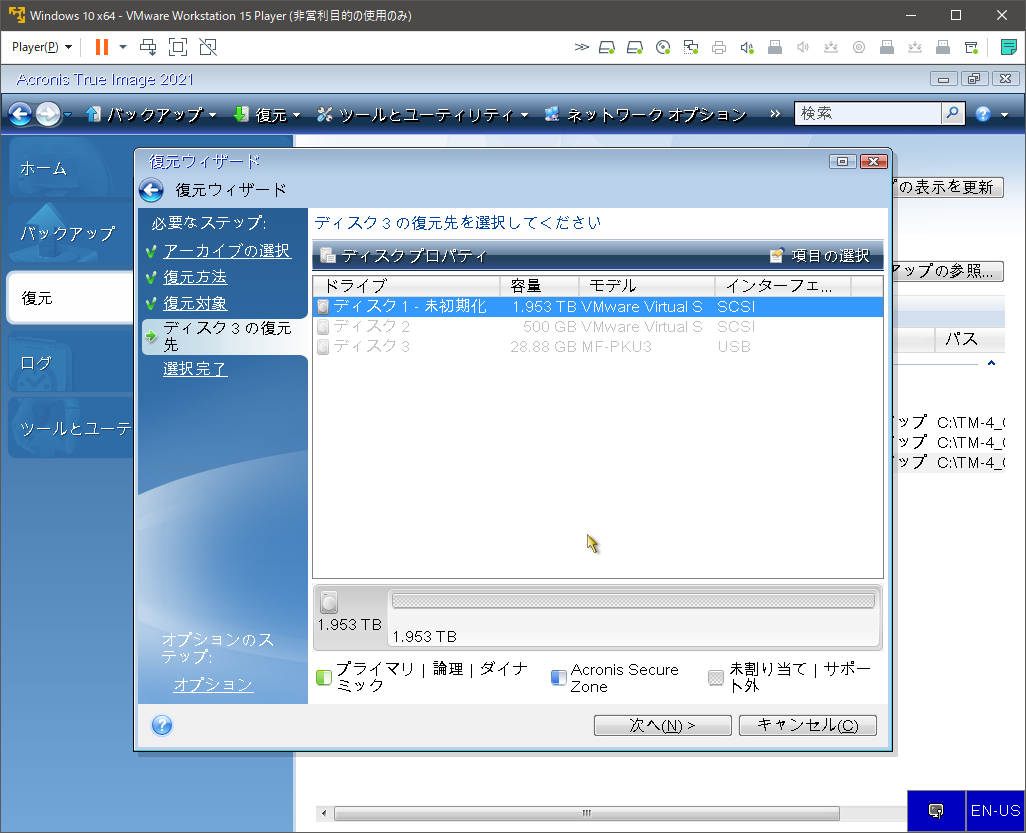The height and width of the screenshot is (833, 1026).
Task: Click the Acronis forward arrow button
Action: [x=48, y=114]
